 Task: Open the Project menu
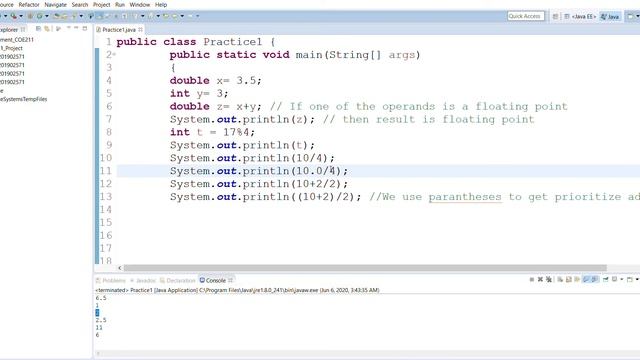point(102,4)
